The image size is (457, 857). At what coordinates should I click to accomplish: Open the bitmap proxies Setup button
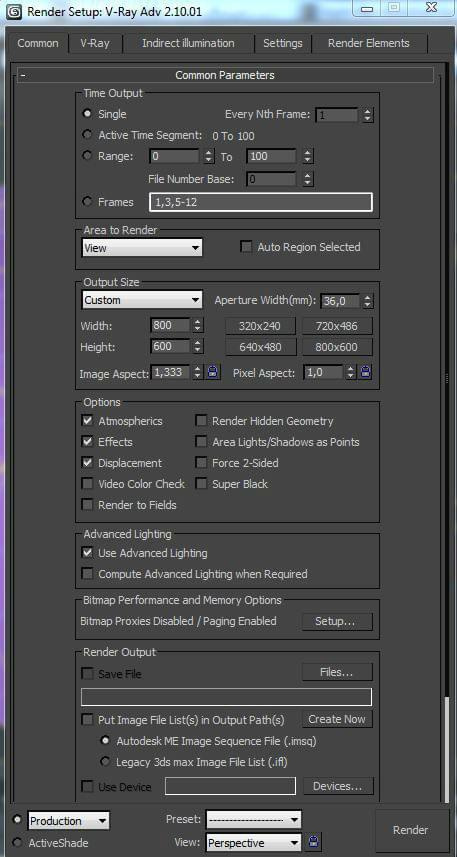pyautogui.click(x=337, y=621)
